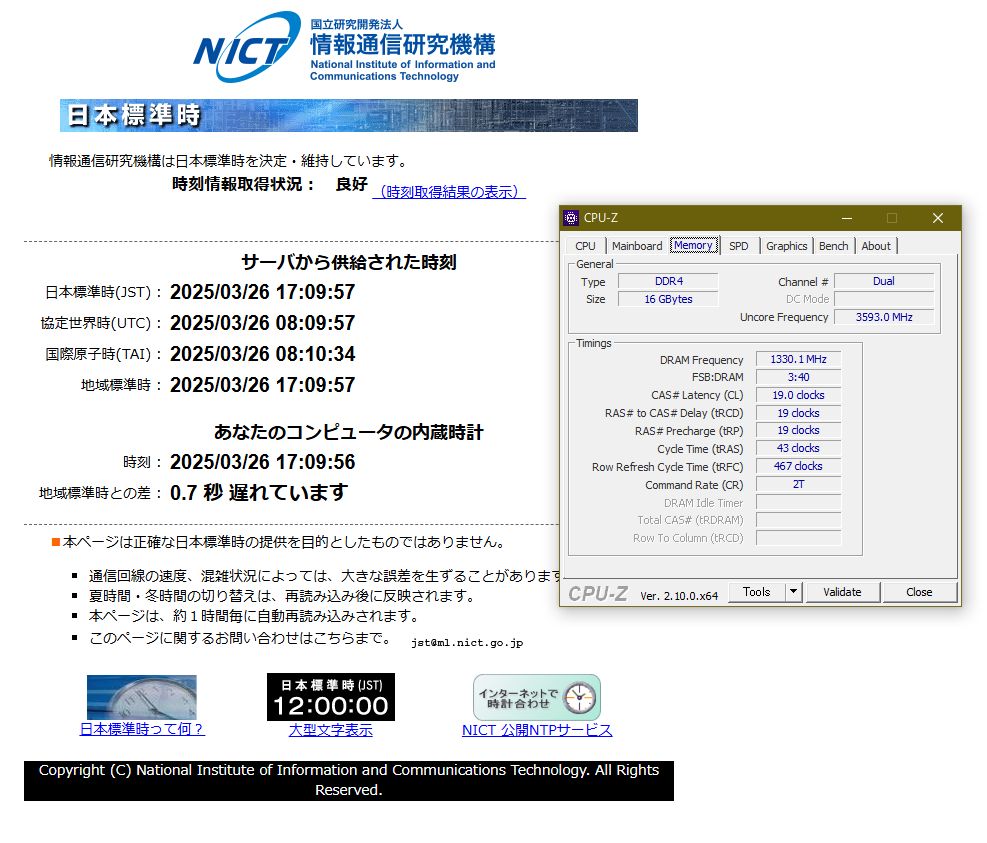The height and width of the screenshot is (843, 987).
Task: Click the CPU-Z icon in the title bar
Action: tap(571, 218)
